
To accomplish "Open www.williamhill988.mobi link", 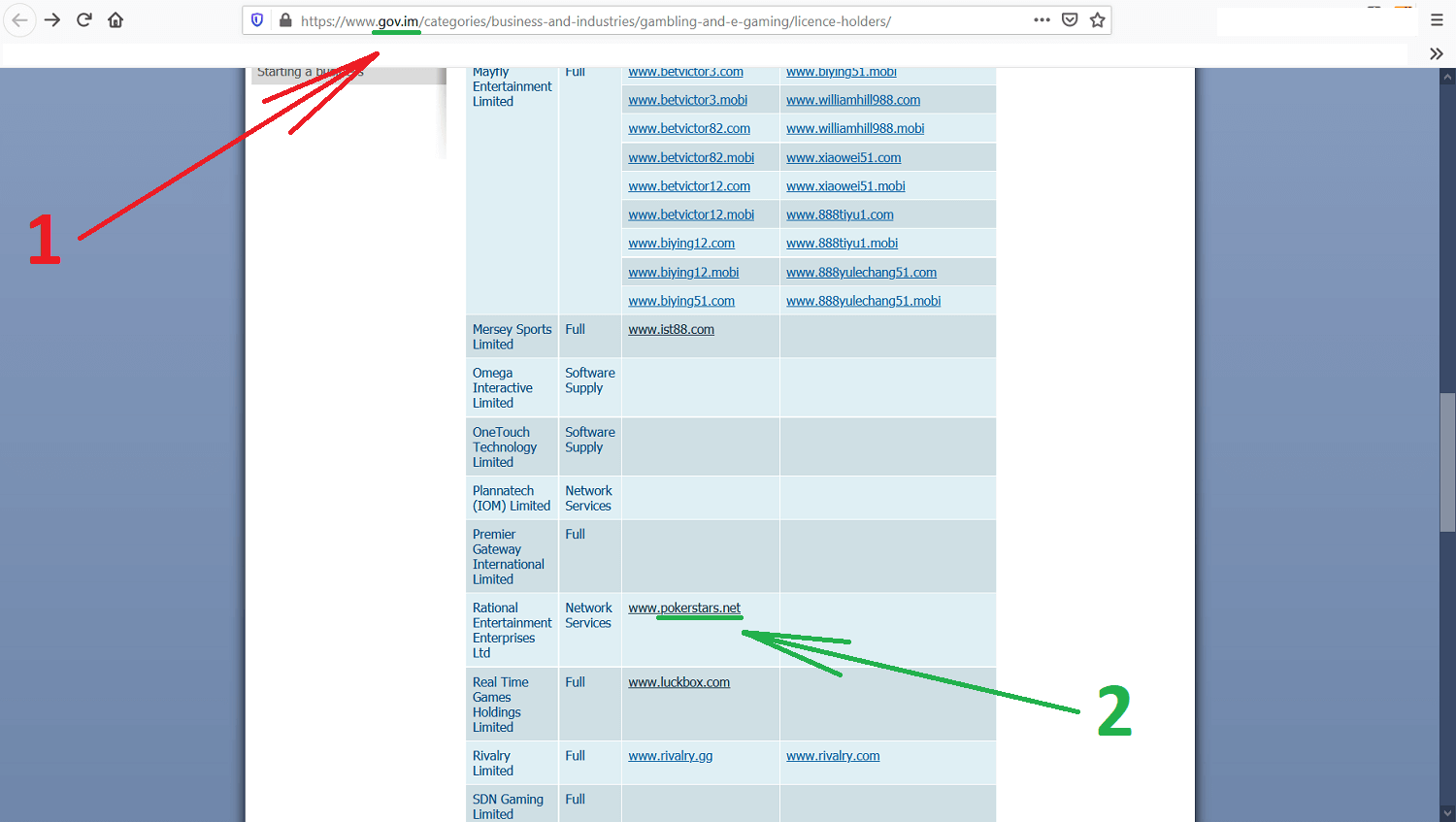I will [855, 128].
